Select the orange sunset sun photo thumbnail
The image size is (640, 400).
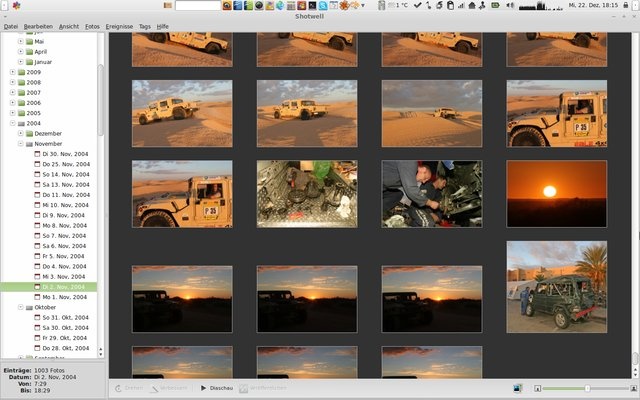[556, 194]
